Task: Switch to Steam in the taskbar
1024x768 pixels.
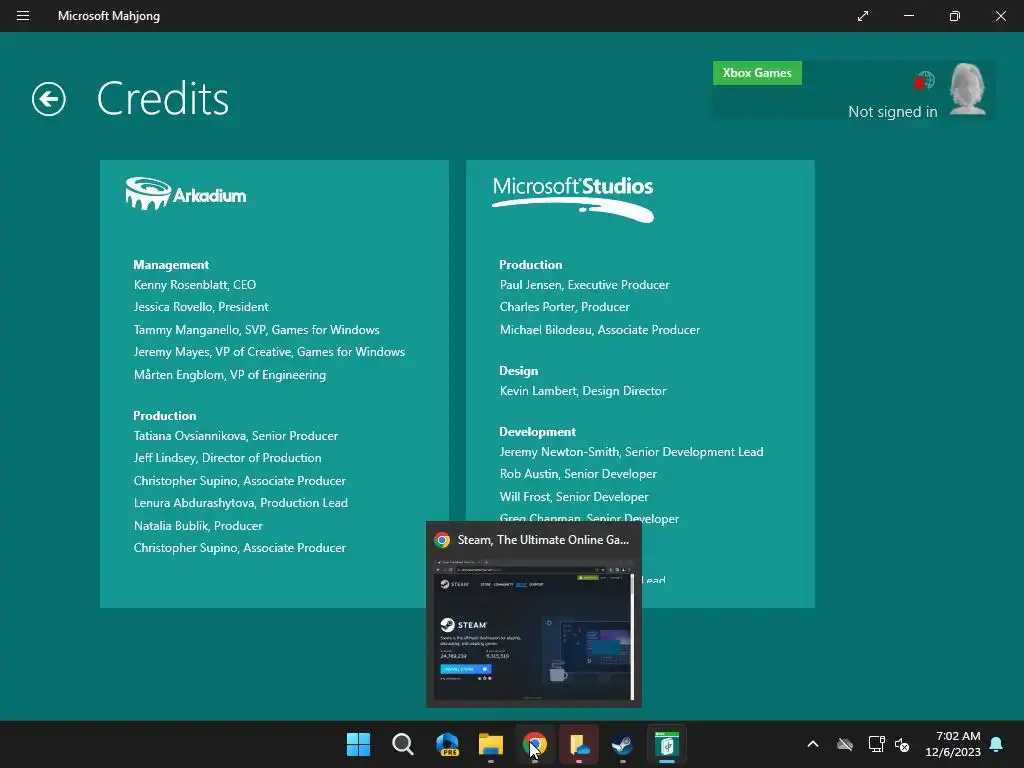Action: 622,744
